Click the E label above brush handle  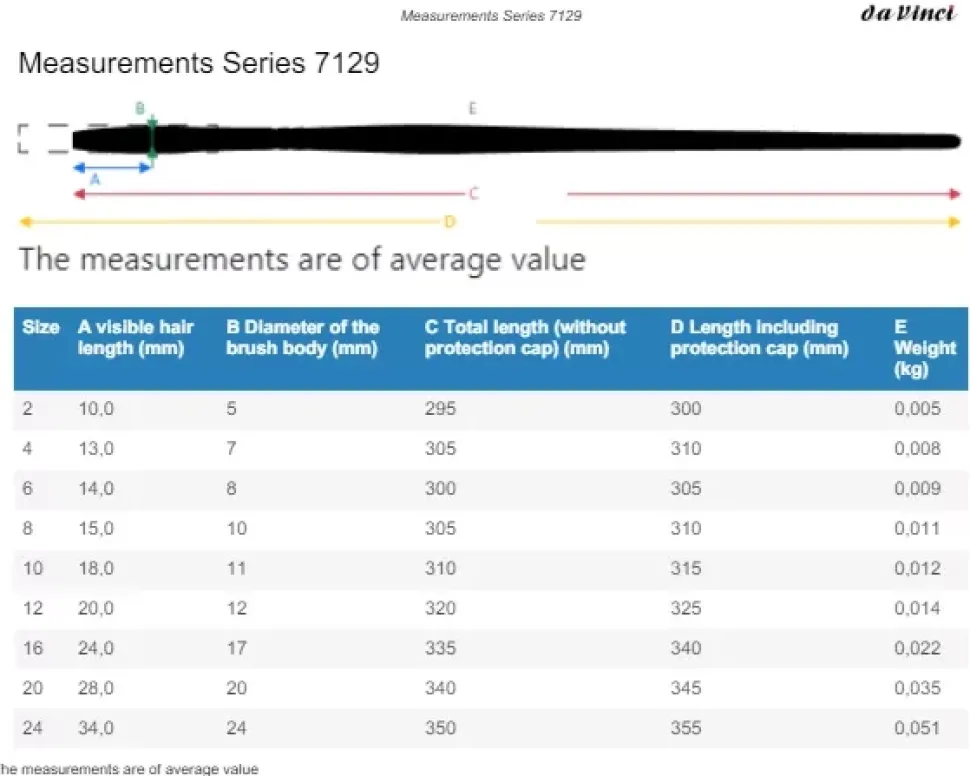point(472,108)
